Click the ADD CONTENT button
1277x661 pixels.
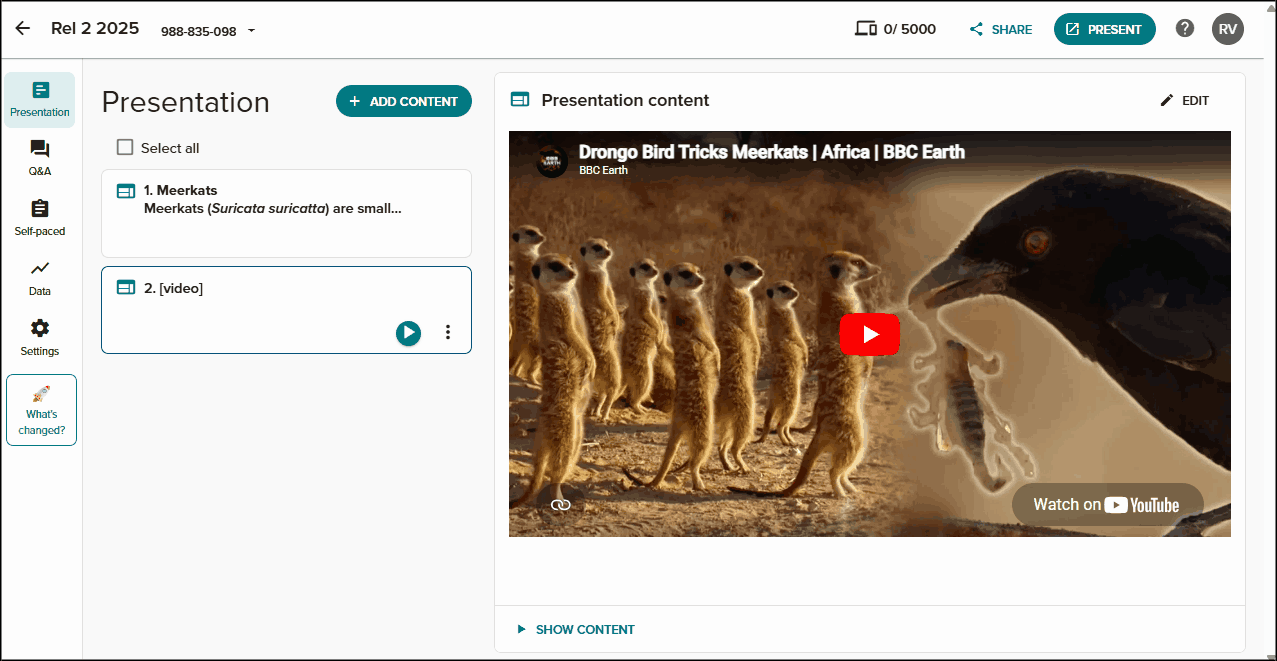[404, 101]
